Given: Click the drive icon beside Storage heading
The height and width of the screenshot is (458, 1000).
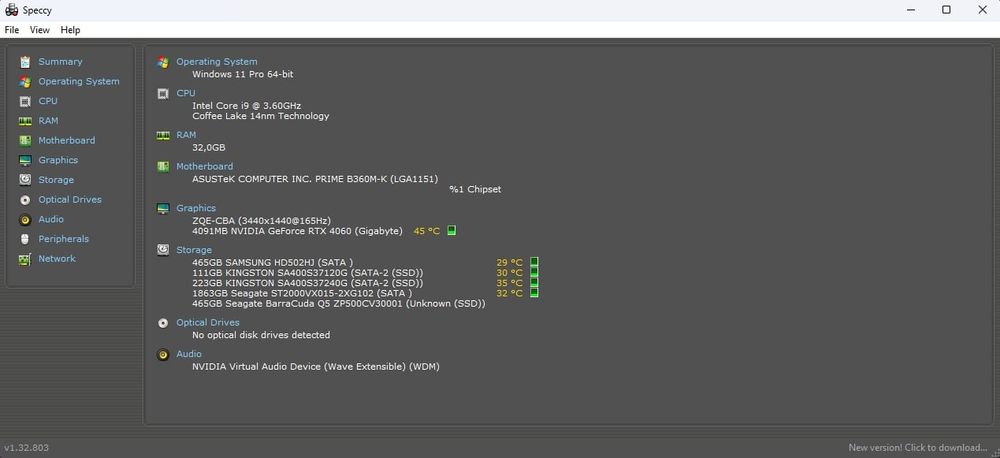Looking at the screenshot, I should pos(163,250).
